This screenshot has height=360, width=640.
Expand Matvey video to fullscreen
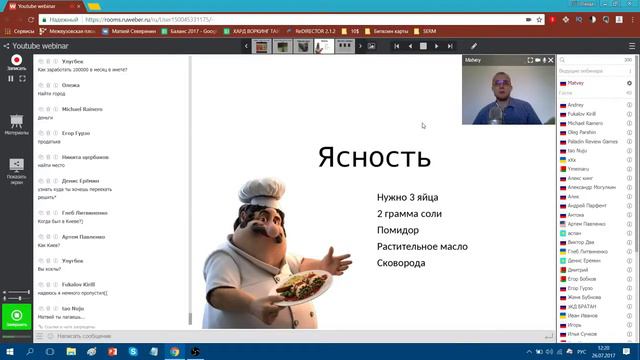(530, 60)
